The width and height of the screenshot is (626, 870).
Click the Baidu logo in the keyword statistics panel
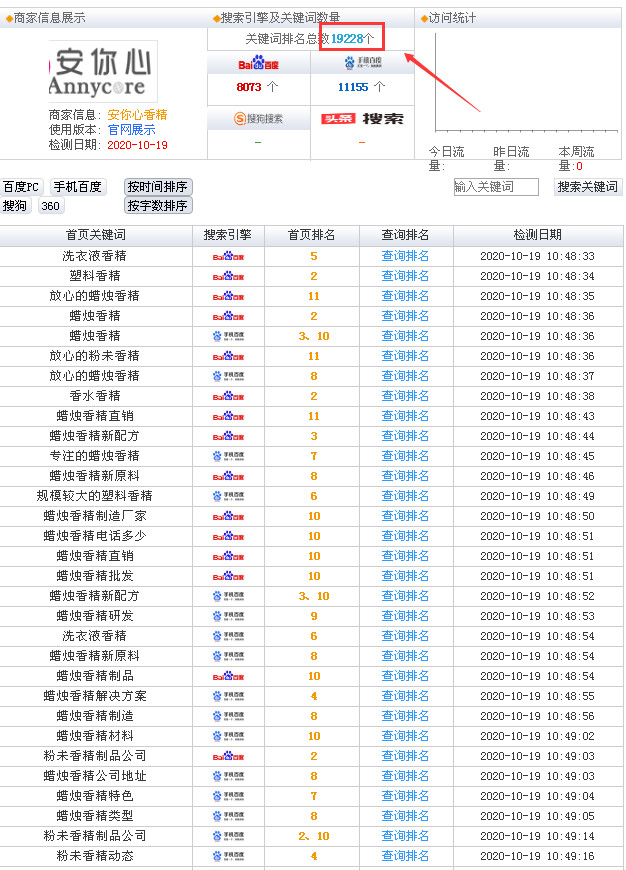point(258,63)
